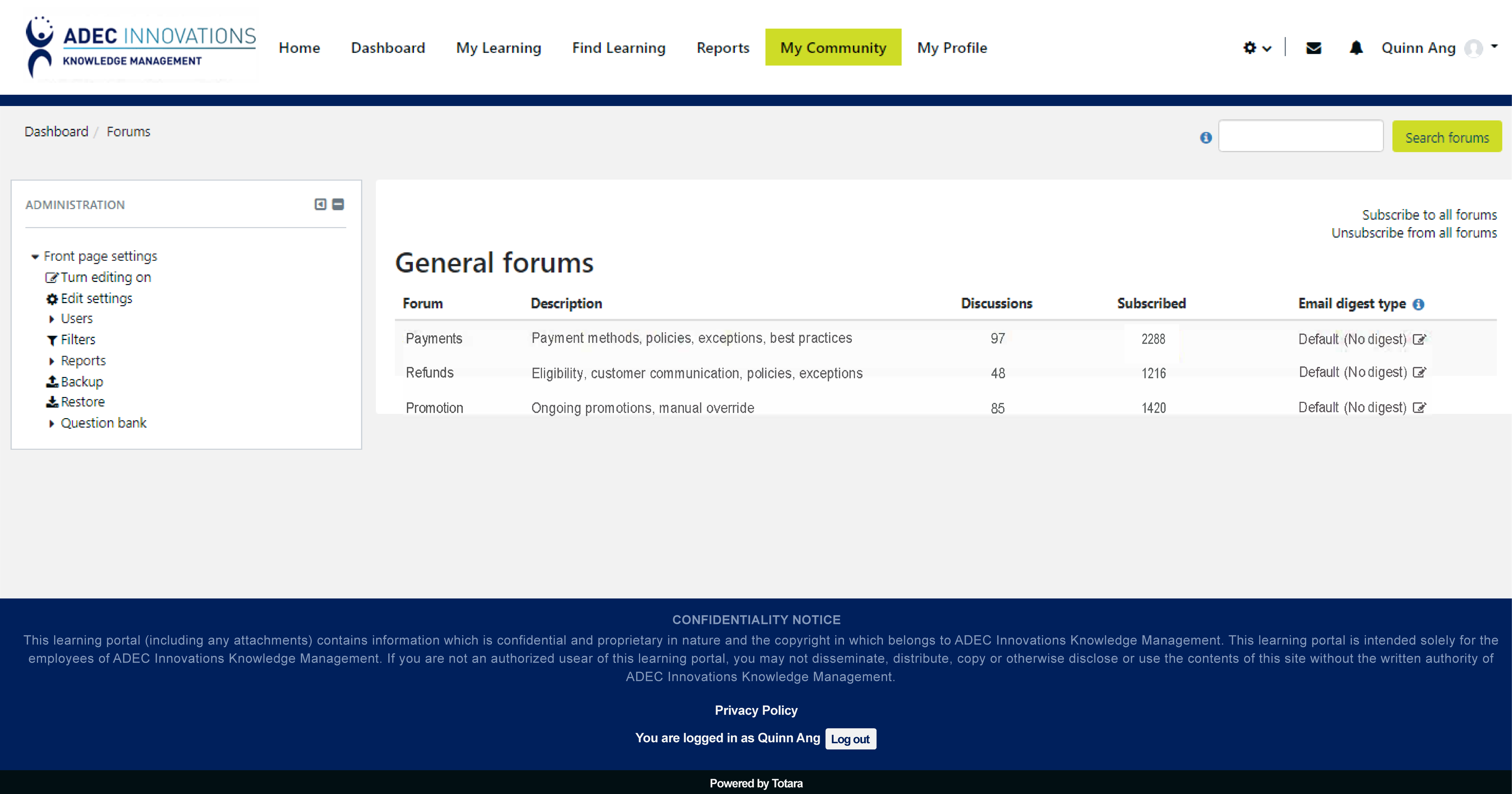This screenshot has width=1512, height=794.
Task: Click the Forums breadcrumb link
Action: pyautogui.click(x=128, y=131)
